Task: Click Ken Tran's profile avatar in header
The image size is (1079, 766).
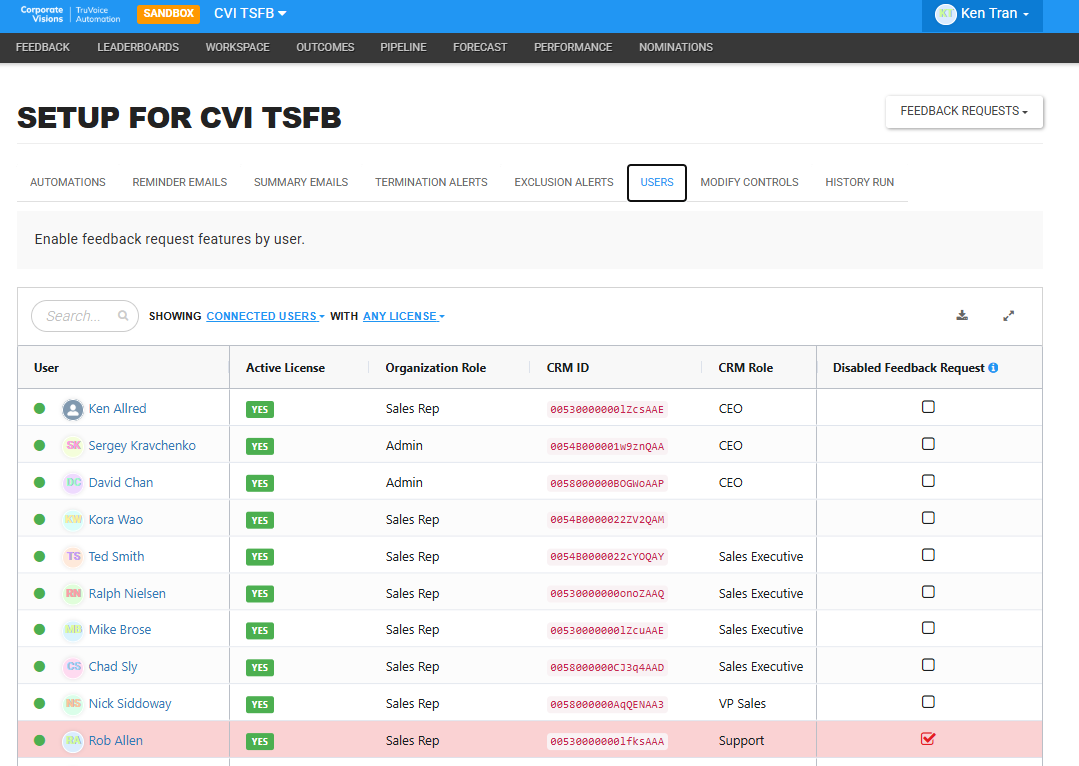Action: 946,14
